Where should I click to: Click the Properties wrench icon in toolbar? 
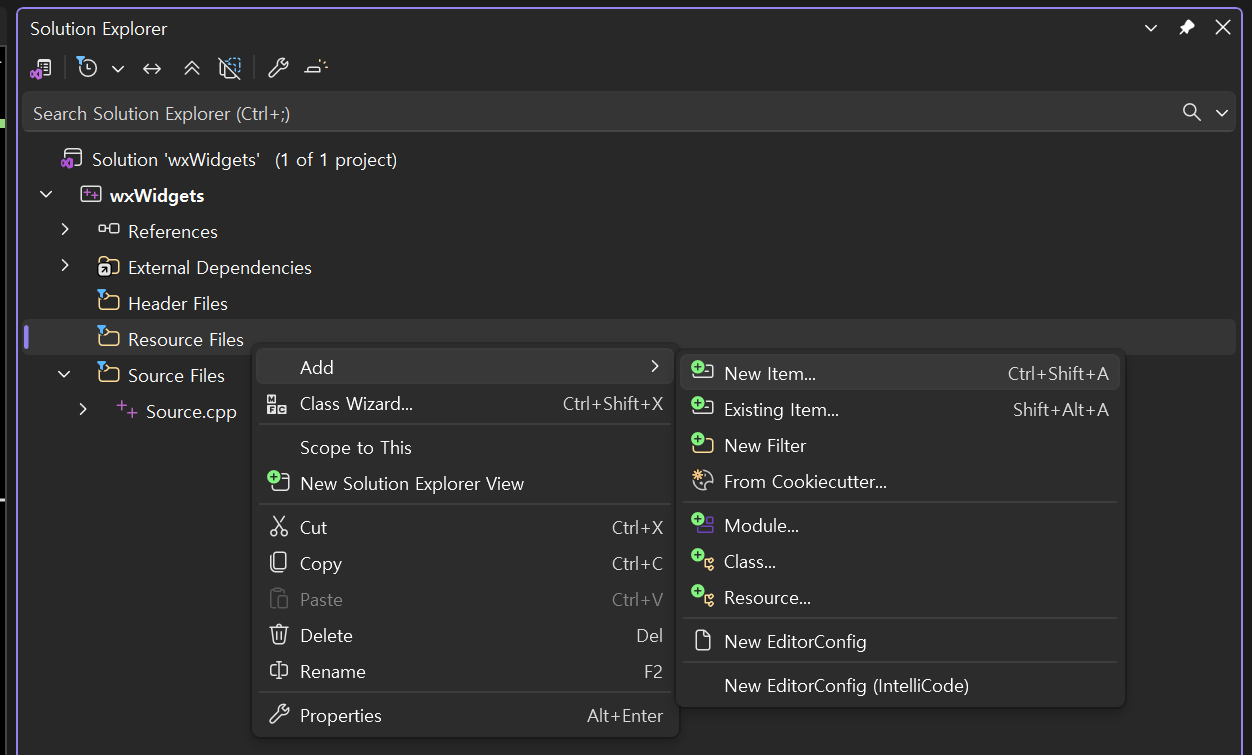tap(278, 68)
